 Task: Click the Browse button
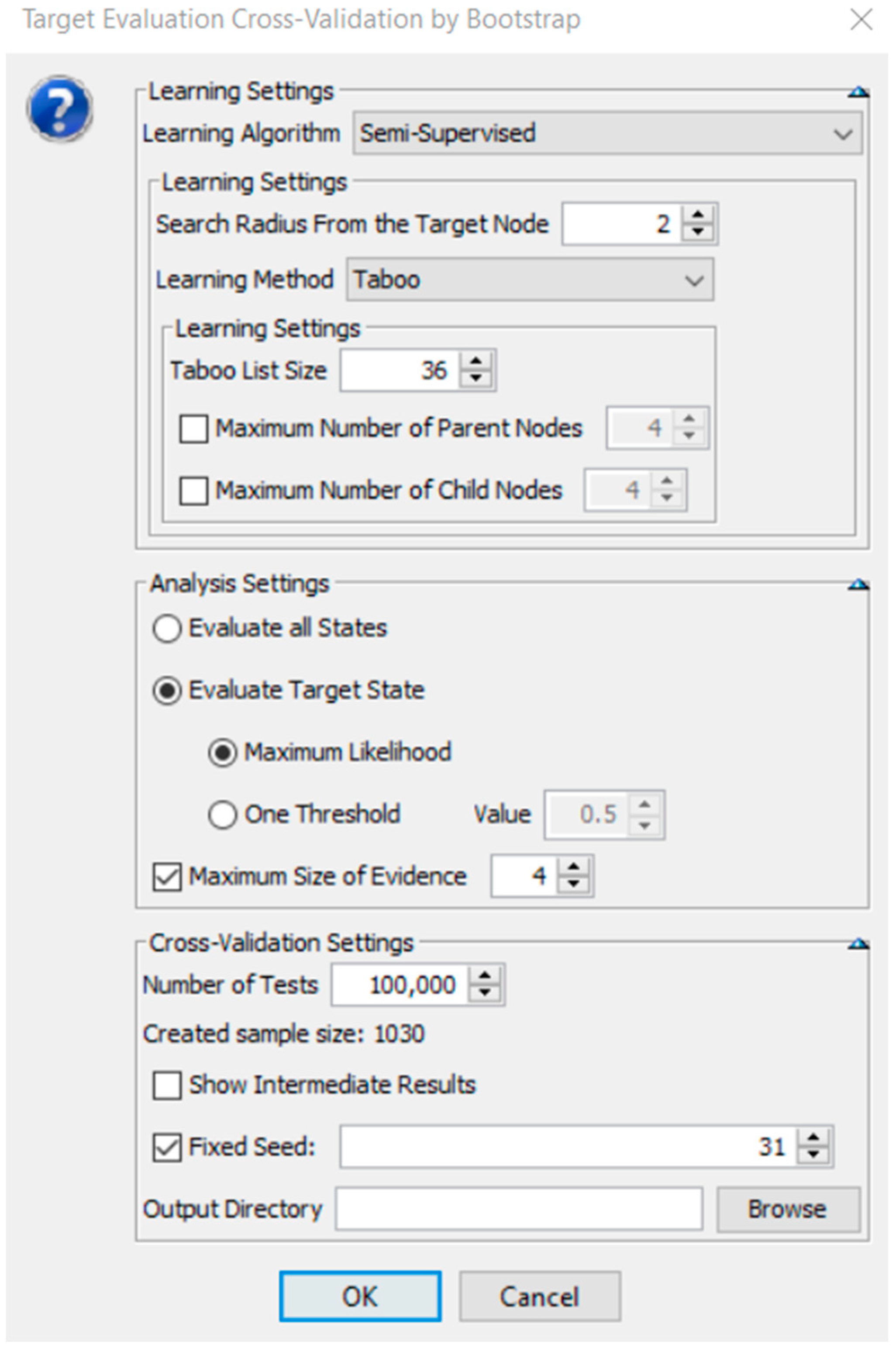(x=788, y=1209)
